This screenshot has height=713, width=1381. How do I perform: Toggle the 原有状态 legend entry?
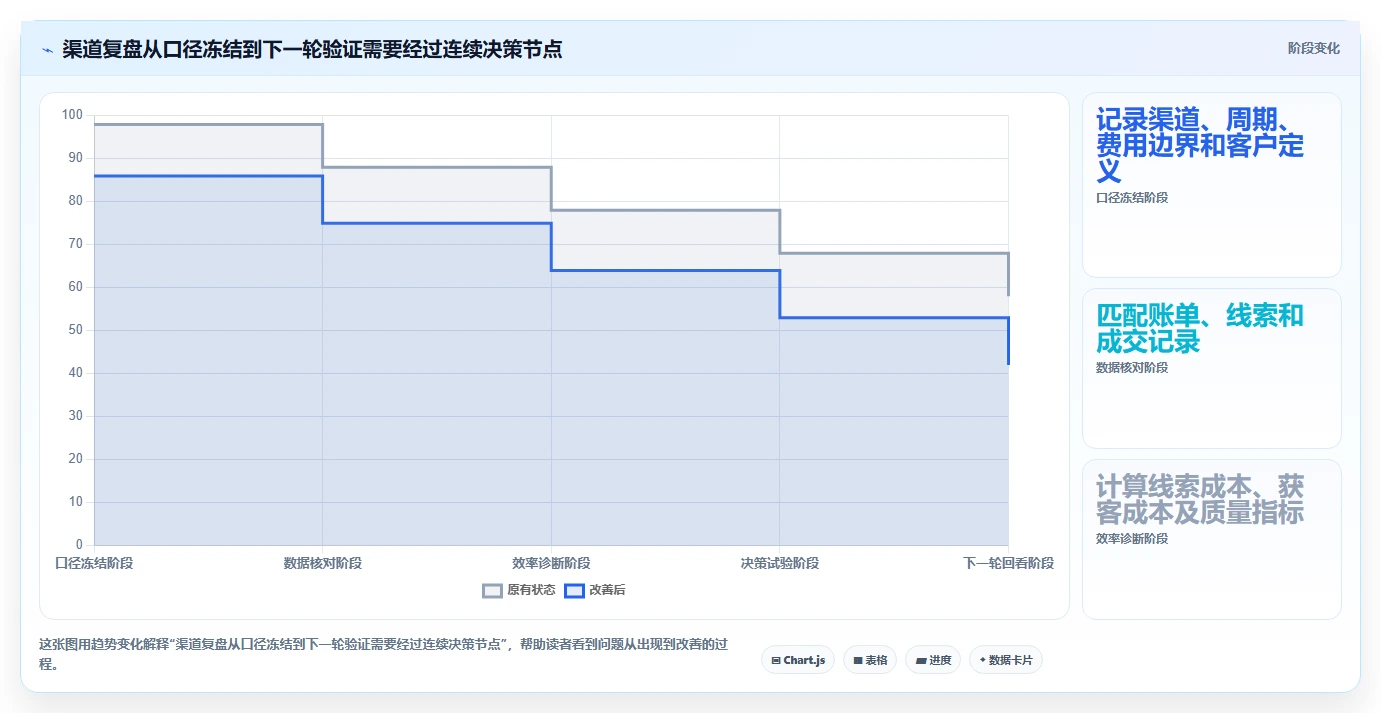pyautogui.click(x=519, y=590)
